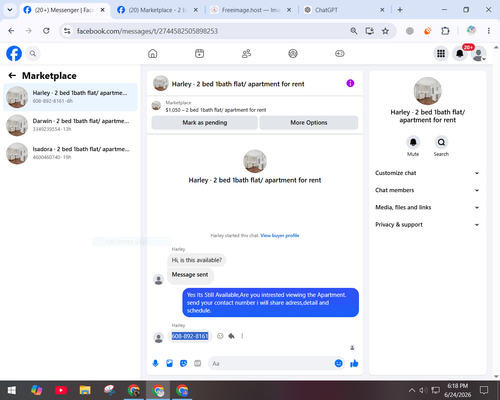Select the Isadora conversation in the list
This screenshot has width=500, height=400.
pos(70,153)
